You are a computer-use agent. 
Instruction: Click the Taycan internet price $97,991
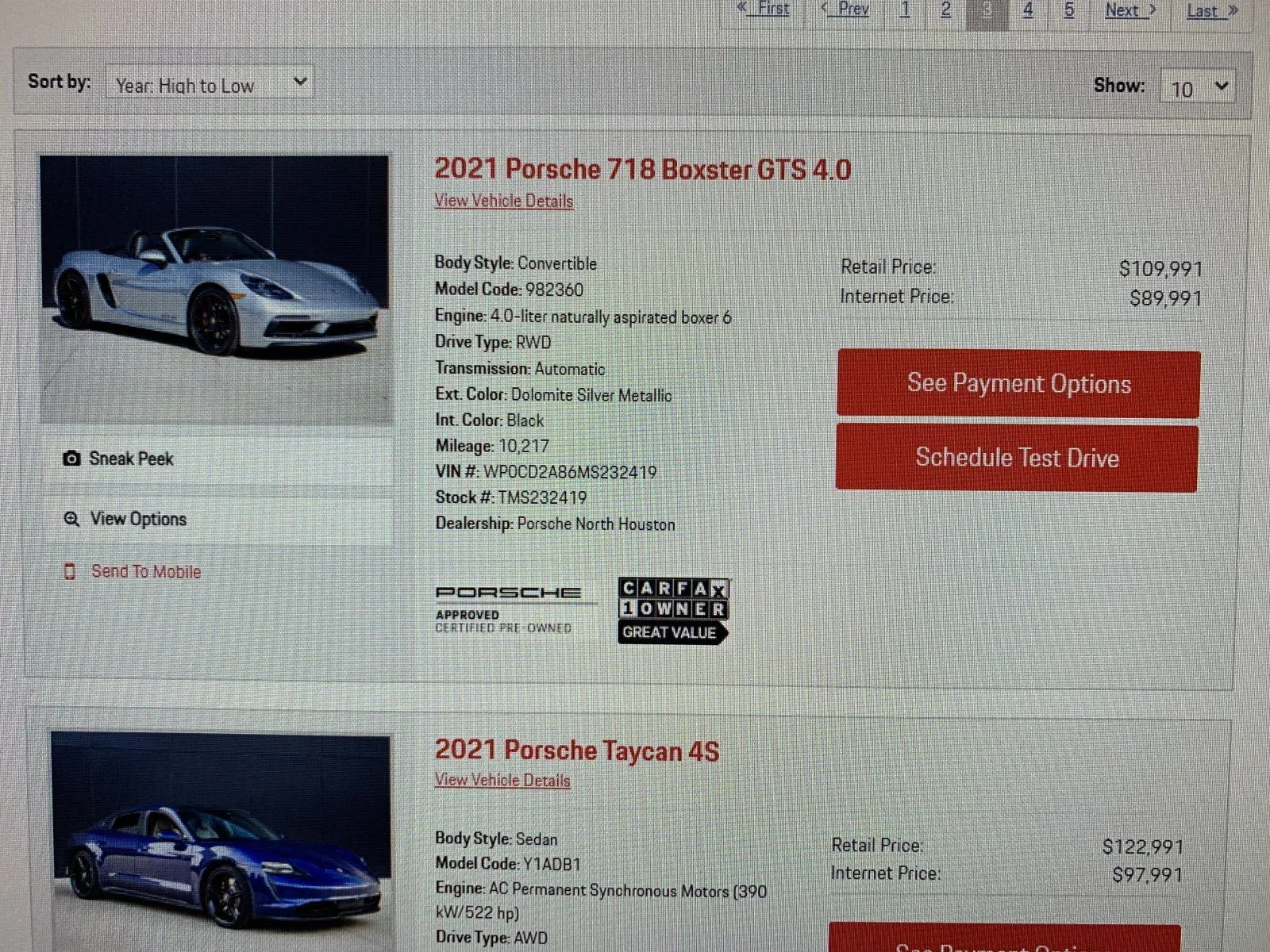click(x=1147, y=875)
